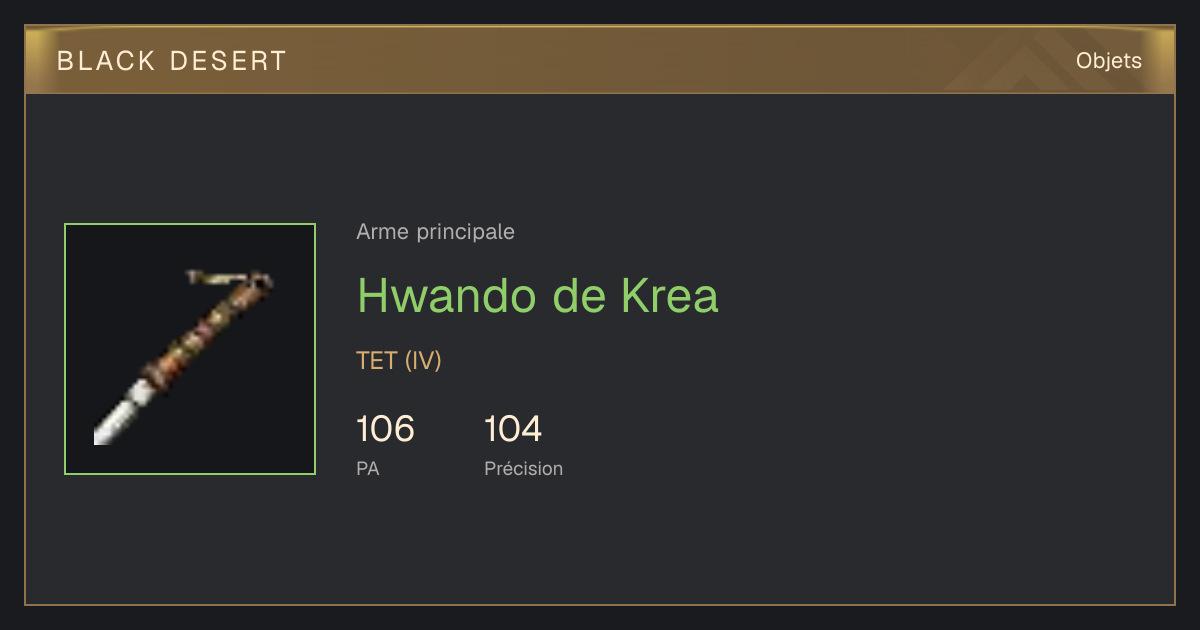Click the Arme principale label
Screen dimensions: 1200x630
coord(435,232)
